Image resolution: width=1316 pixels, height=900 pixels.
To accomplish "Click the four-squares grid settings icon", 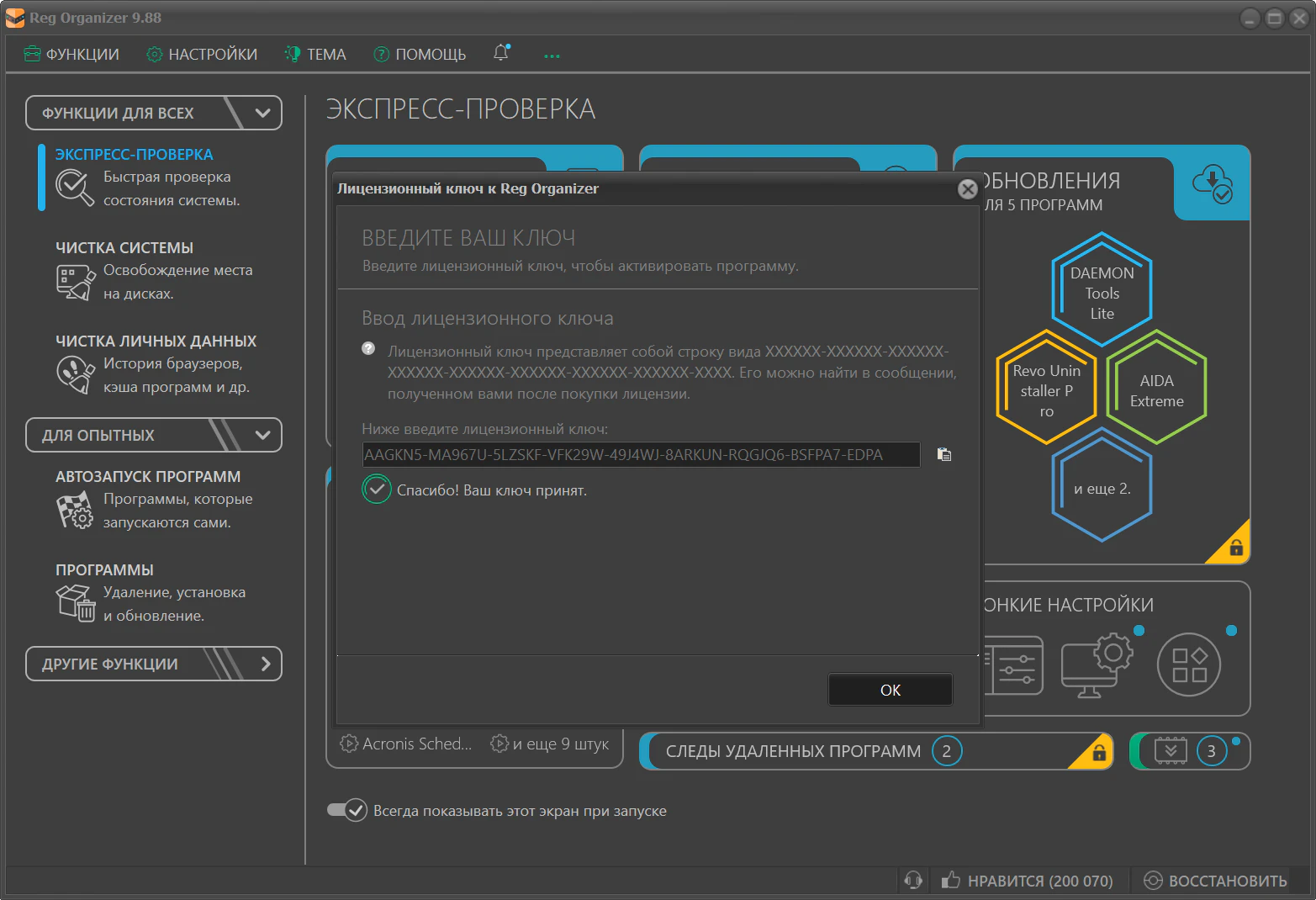I will click(x=1188, y=664).
